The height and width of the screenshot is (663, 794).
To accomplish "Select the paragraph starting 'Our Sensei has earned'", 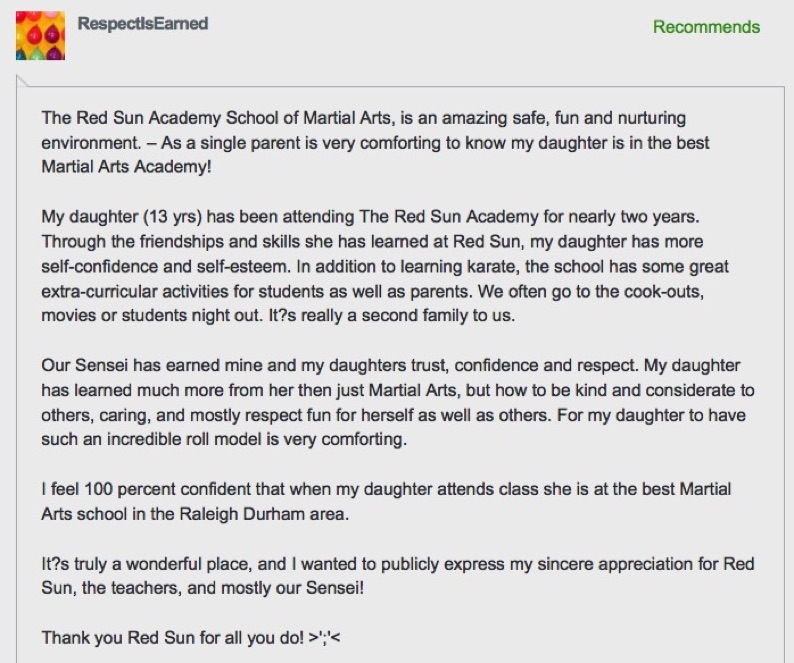I will tap(398, 402).
